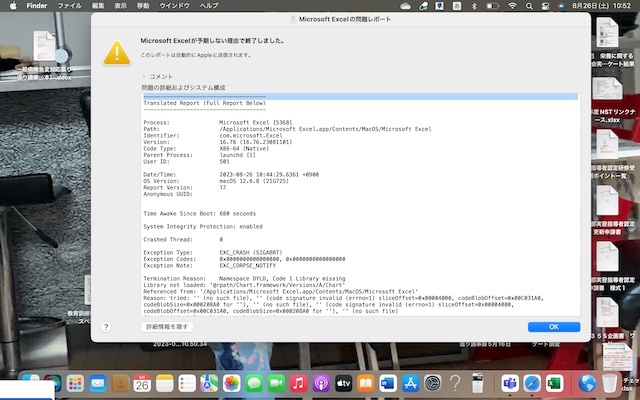Viewport: 640px width, 400px height.
Task: Launch the Music app from the Dock
Action: pyautogui.click(x=298, y=383)
